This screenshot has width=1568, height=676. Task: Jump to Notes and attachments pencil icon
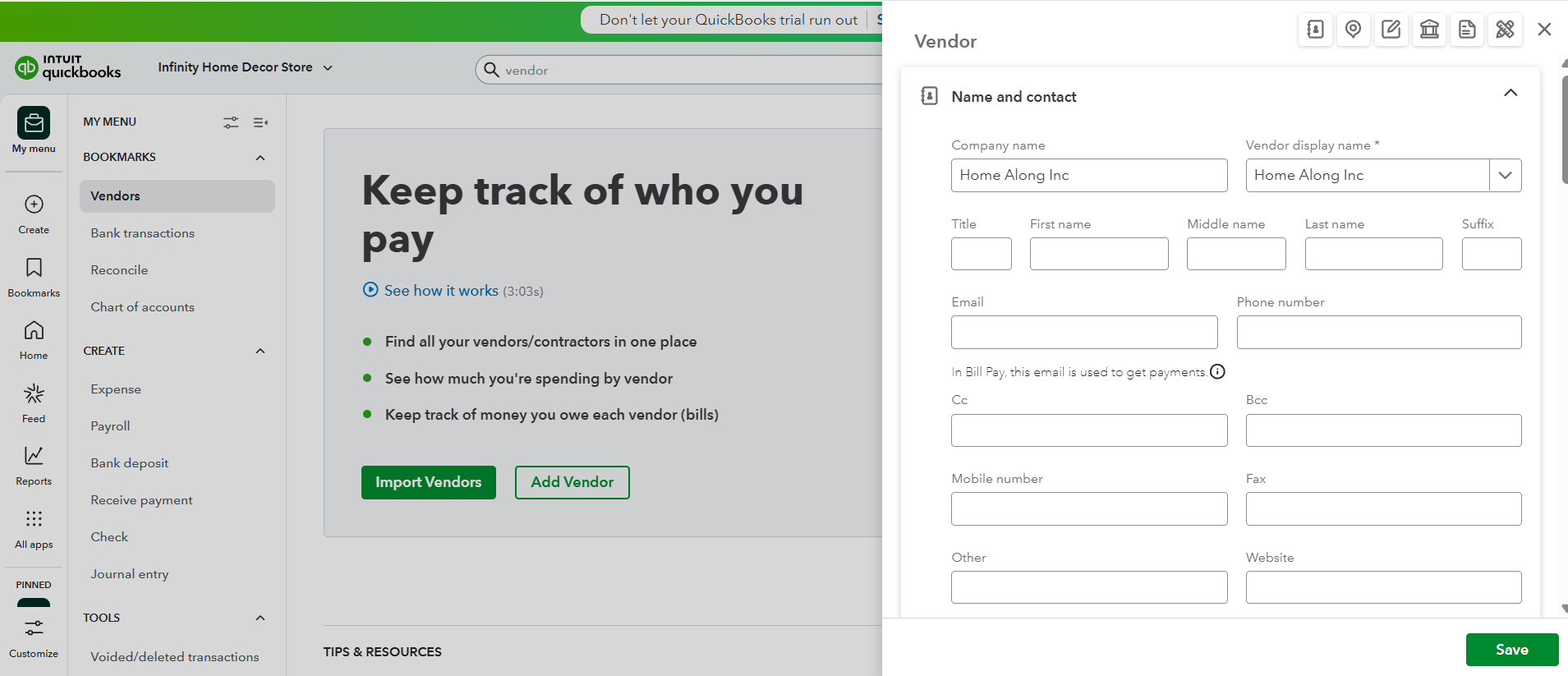click(x=1391, y=30)
